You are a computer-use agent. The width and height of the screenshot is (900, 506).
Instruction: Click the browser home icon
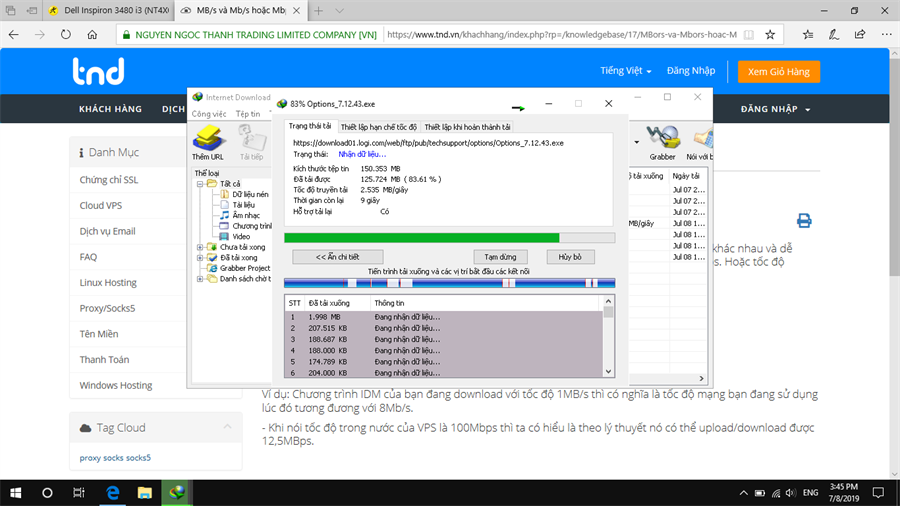[x=92, y=34]
